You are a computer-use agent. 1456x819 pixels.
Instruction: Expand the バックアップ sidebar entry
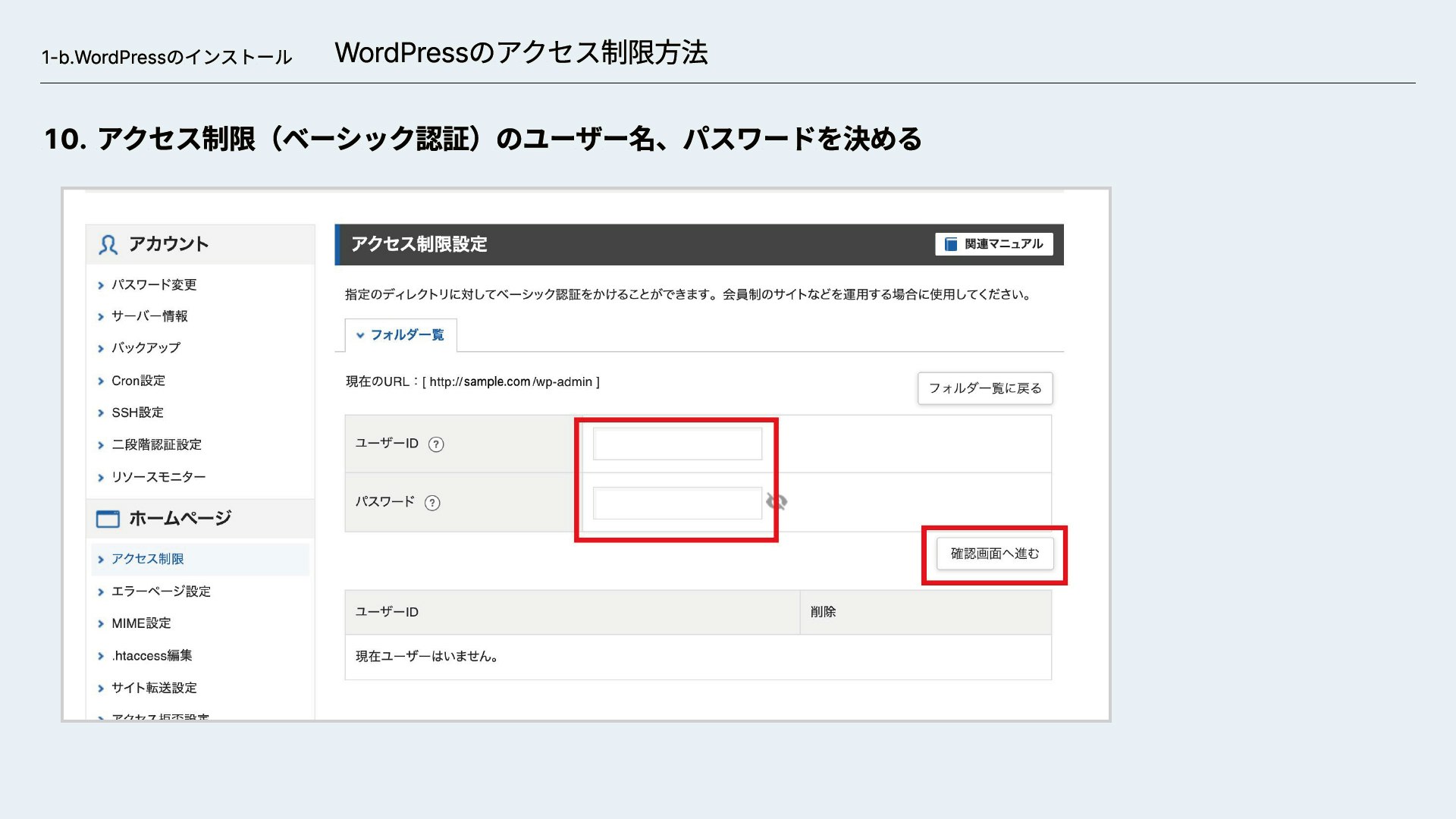pos(145,348)
